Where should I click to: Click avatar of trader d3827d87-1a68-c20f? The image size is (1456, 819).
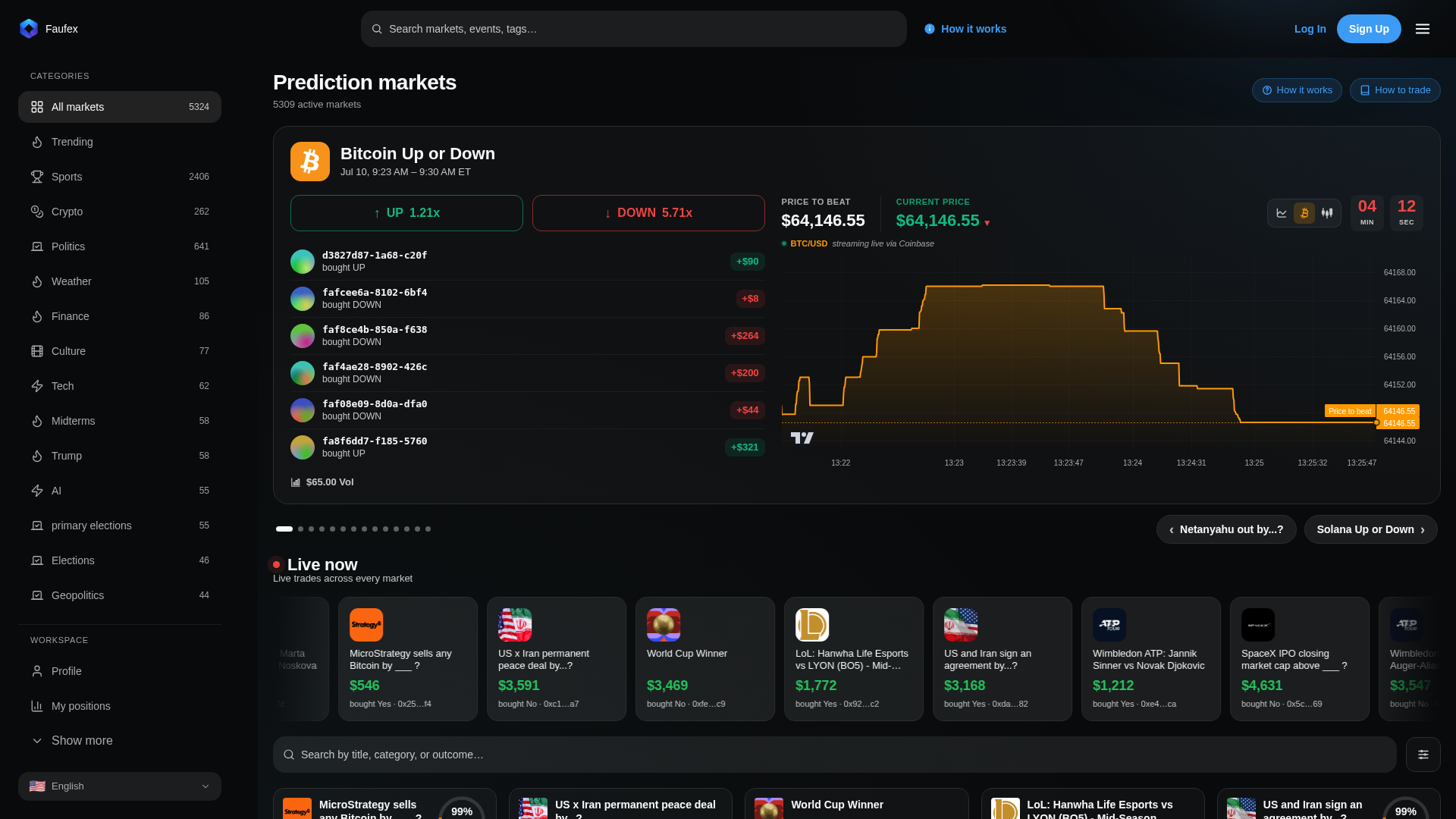click(303, 262)
